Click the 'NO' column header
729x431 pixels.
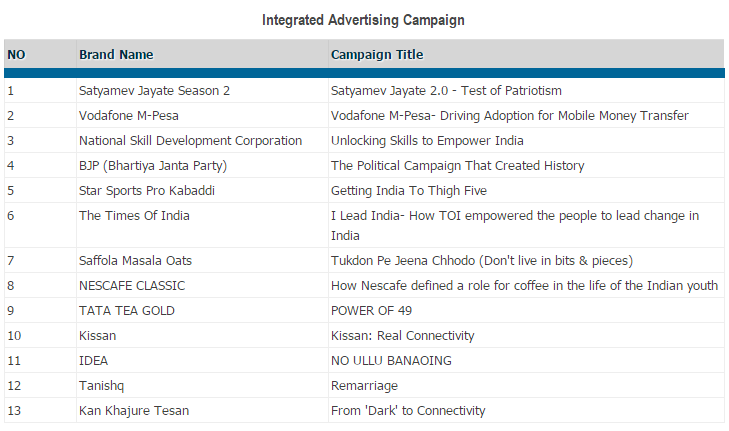tap(16, 55)
